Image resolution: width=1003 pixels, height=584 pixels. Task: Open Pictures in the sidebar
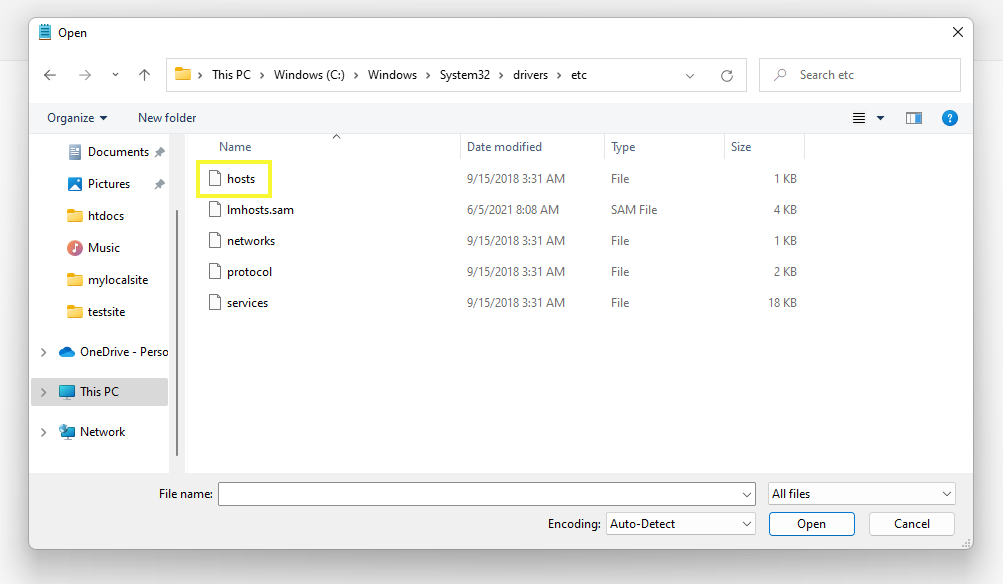click(x=108, y=184)
